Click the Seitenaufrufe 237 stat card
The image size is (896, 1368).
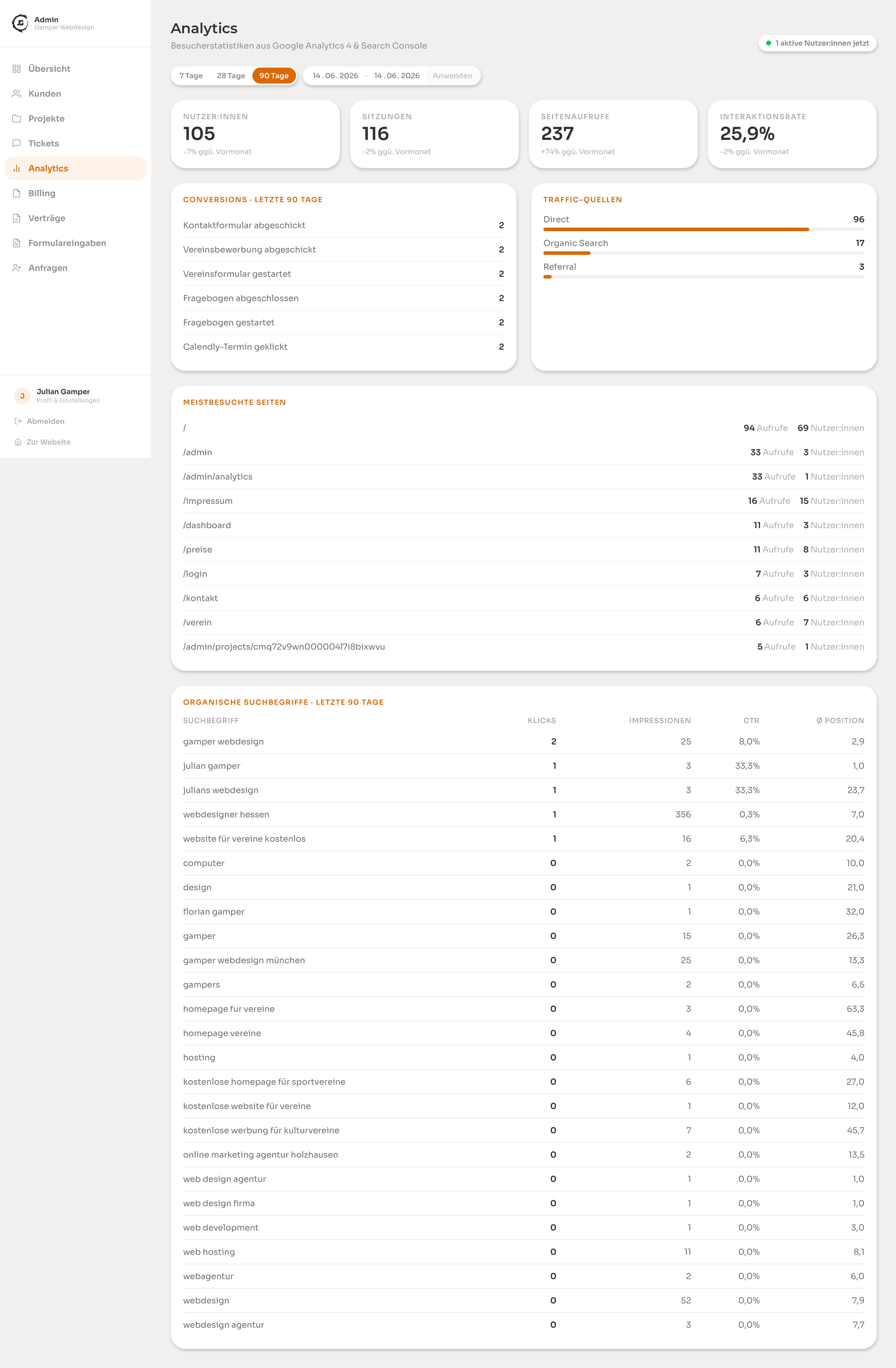pos(613,135)
